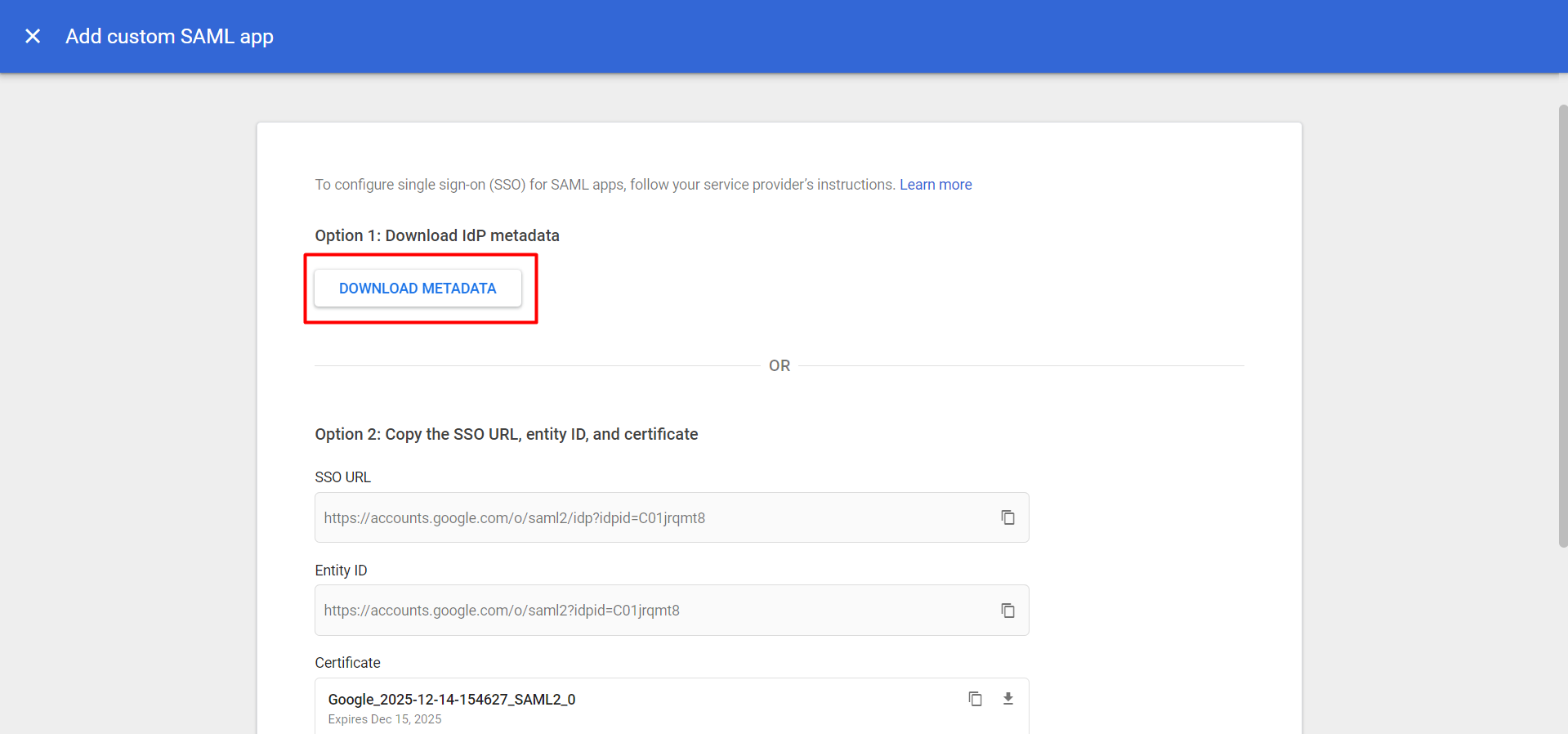Click the Download Metadata button

[x=418, y=289]
